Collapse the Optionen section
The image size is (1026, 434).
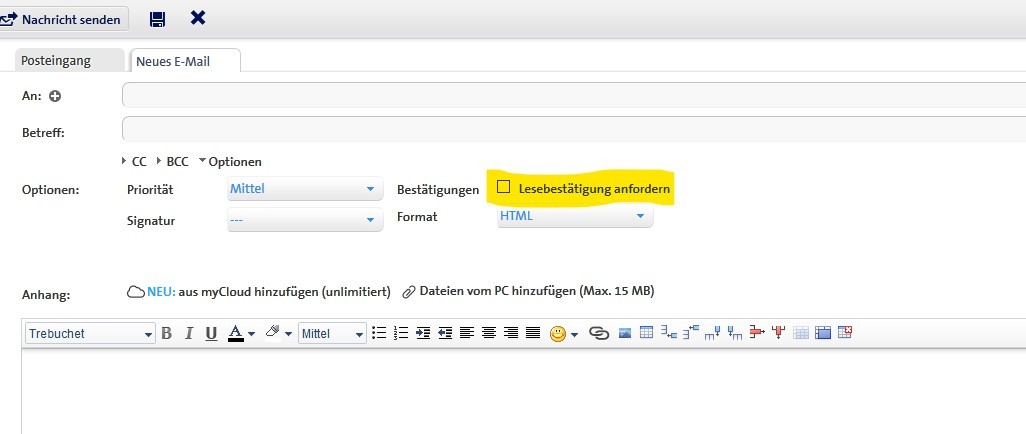(230, 162)
